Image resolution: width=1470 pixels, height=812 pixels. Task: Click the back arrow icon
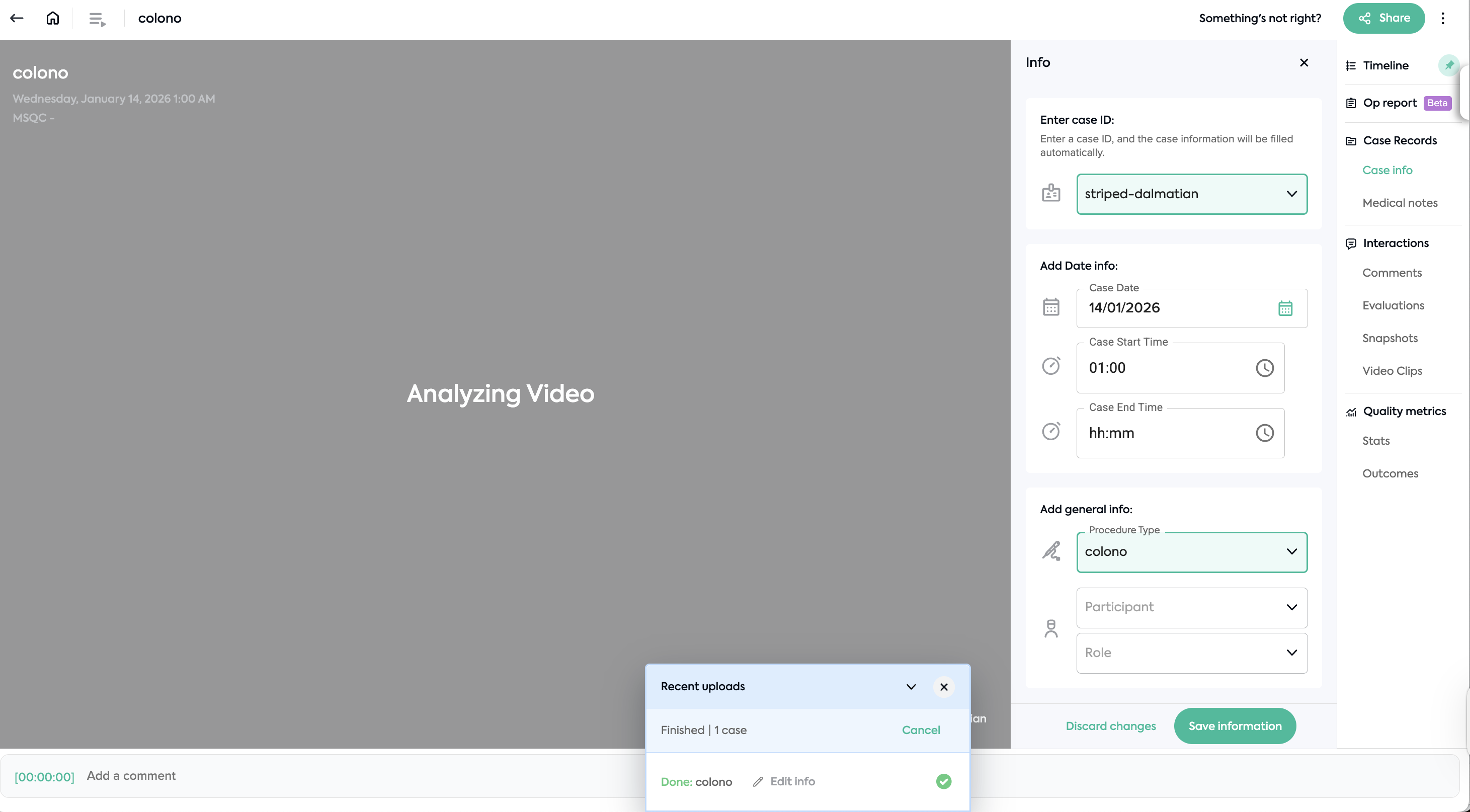(x=17, y=18)
